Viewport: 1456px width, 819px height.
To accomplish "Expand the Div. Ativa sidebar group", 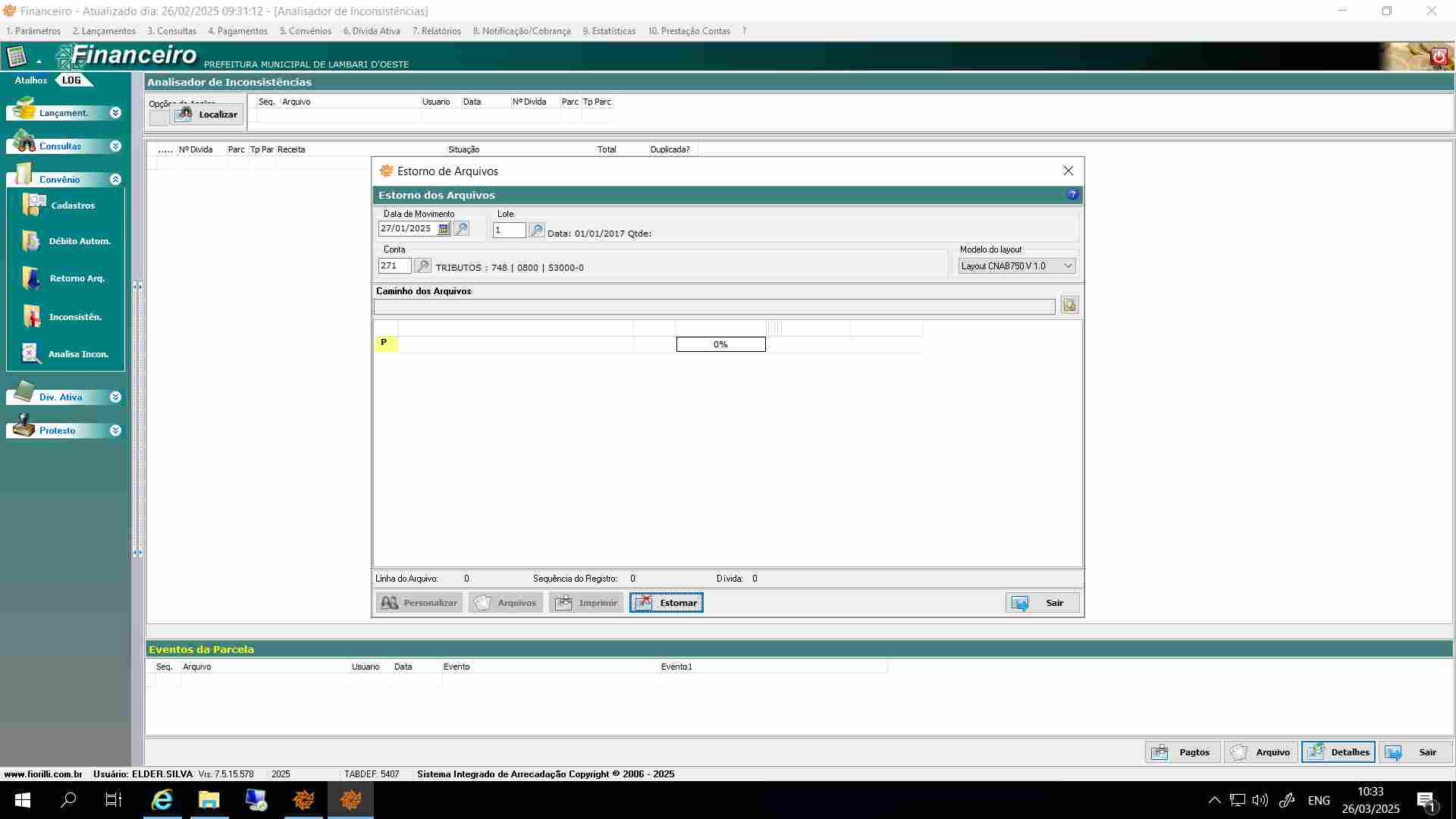I will click(x=115, y=397).
